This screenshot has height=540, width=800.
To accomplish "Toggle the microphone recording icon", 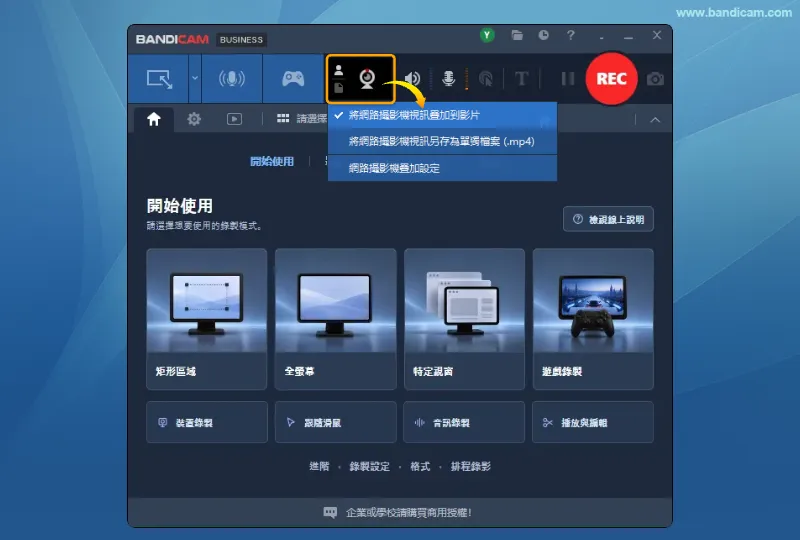I will tap(448, 79).
